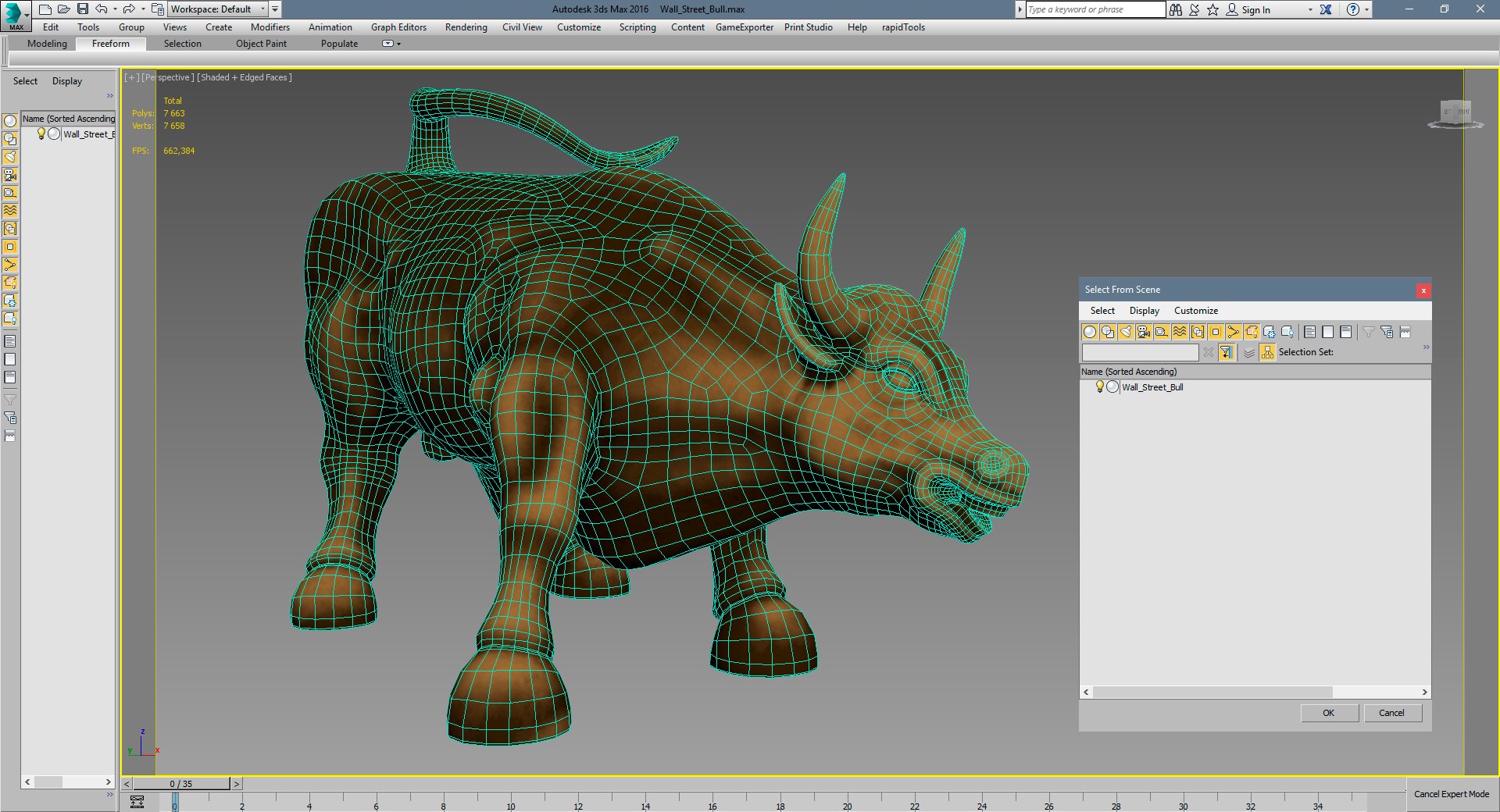Toggle Display Hidden Objects in Select From Scene
Screen dimensions: 1500x812
[1287, 332]
